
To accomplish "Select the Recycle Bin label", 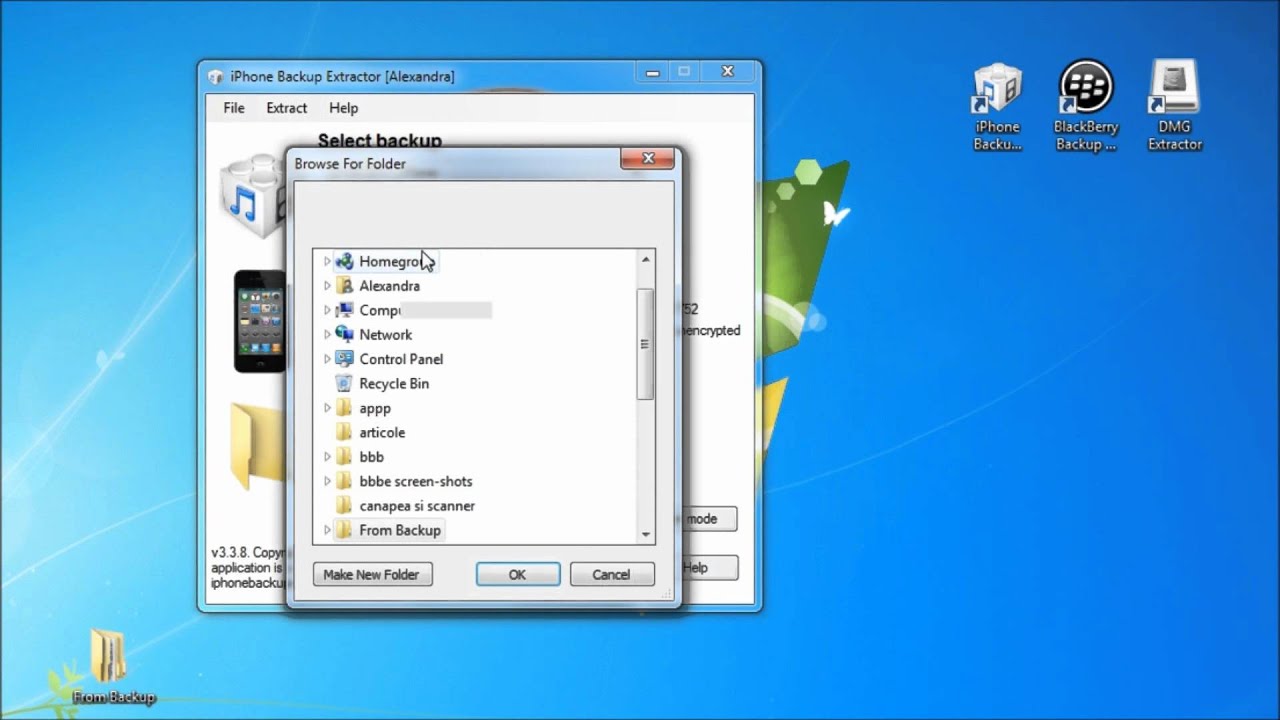I will [x=394, y=384].
